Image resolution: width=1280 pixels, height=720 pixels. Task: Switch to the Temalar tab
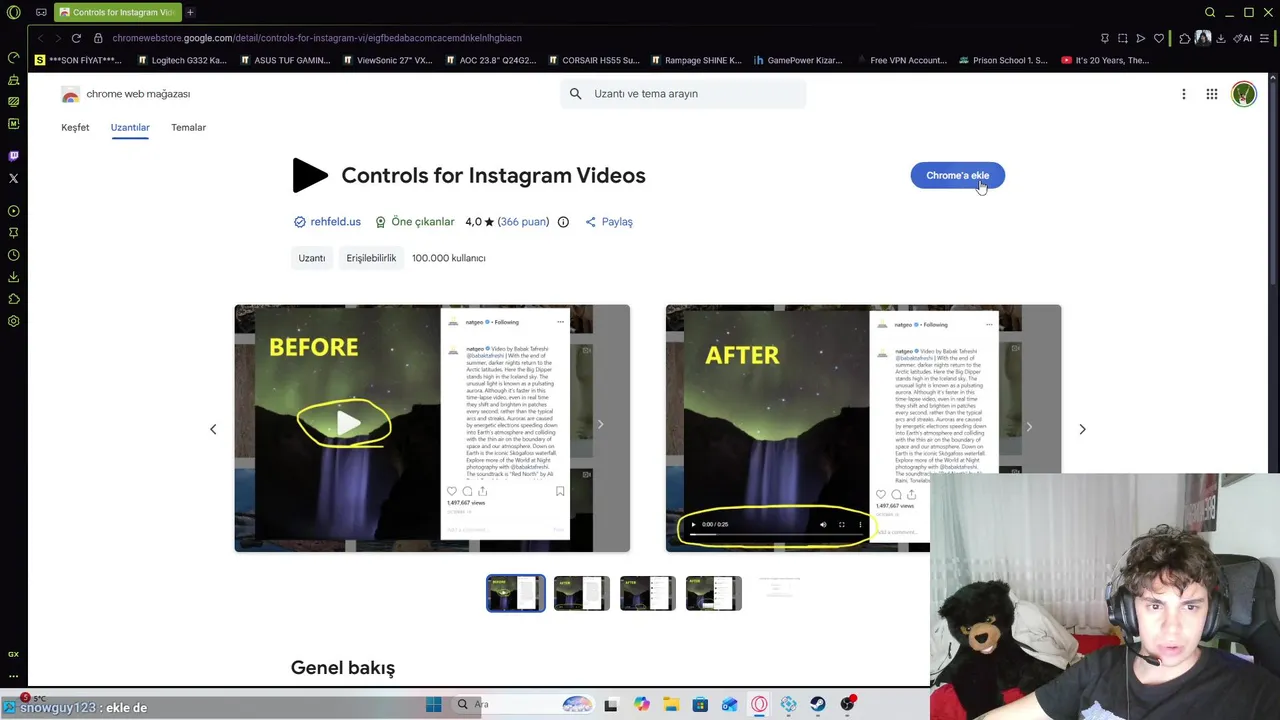[188, 127]
